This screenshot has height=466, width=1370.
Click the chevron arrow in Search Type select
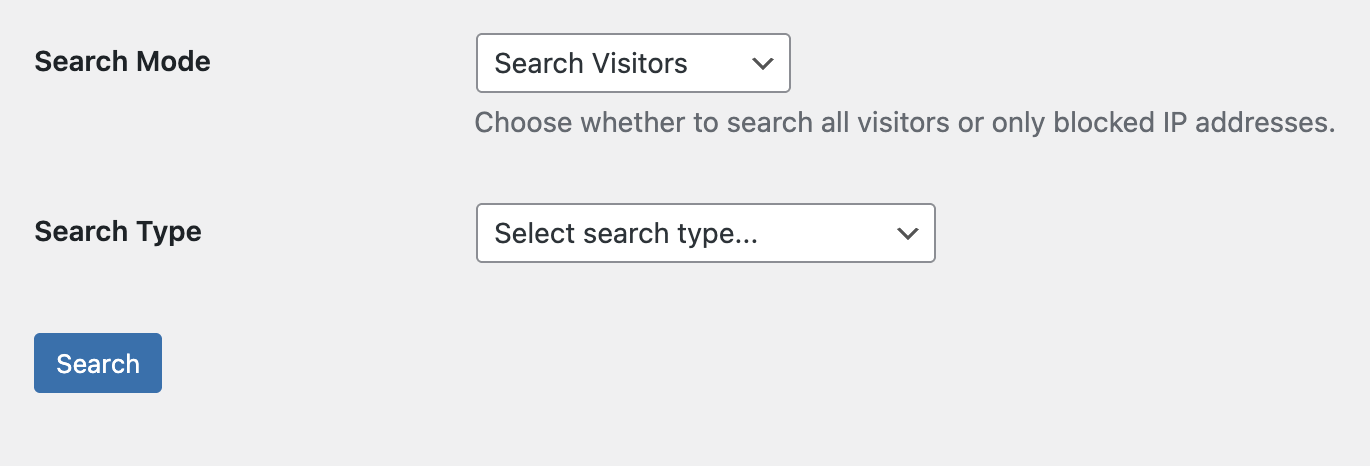(907, 233)
